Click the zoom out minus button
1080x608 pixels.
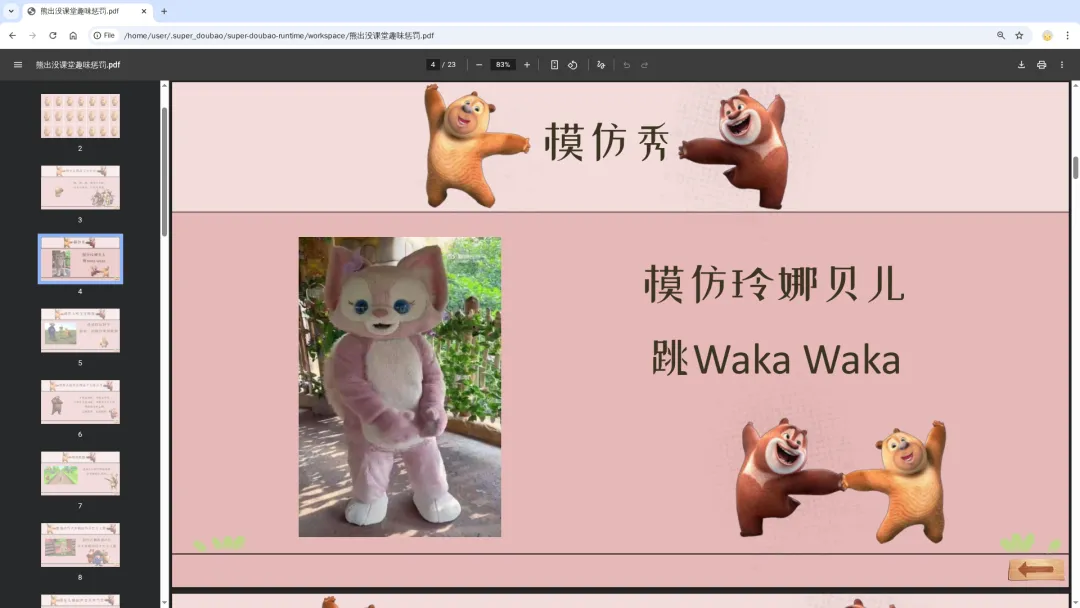[479, 65]
